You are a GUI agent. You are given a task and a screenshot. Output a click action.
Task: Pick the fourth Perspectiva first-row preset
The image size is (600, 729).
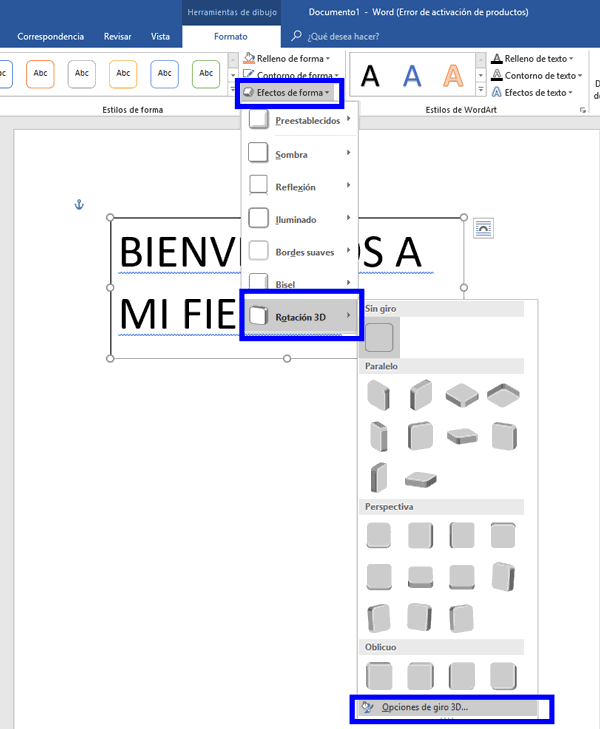pos(503,536)
